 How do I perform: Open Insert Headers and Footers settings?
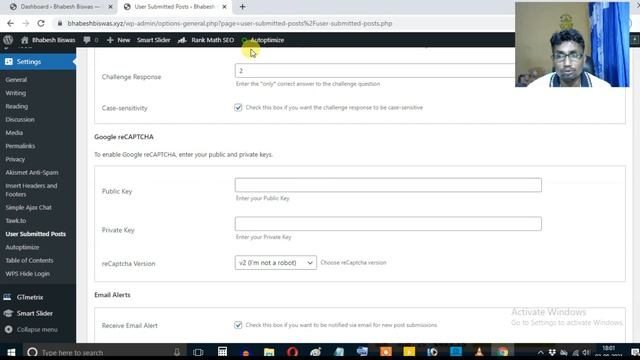tap(31, 190)
